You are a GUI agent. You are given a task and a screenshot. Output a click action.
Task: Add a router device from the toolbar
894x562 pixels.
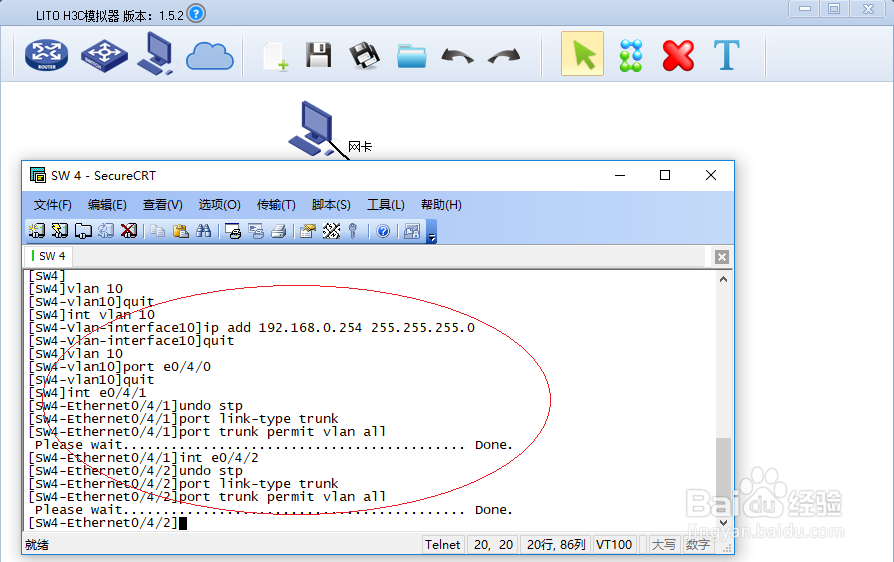point(46,55)
